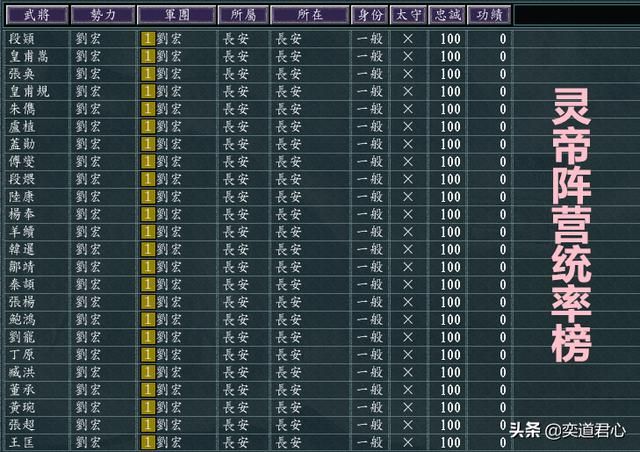Click the 太守 X mark in 鮑鴻 row
640x452 pixels.
click(408, 320)
